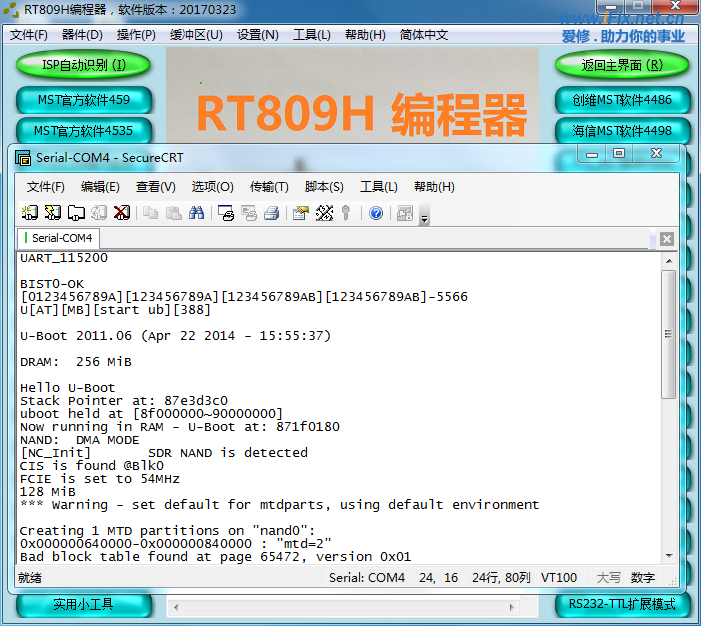Open RT809H 帮助(H) menu

point(365,34)
